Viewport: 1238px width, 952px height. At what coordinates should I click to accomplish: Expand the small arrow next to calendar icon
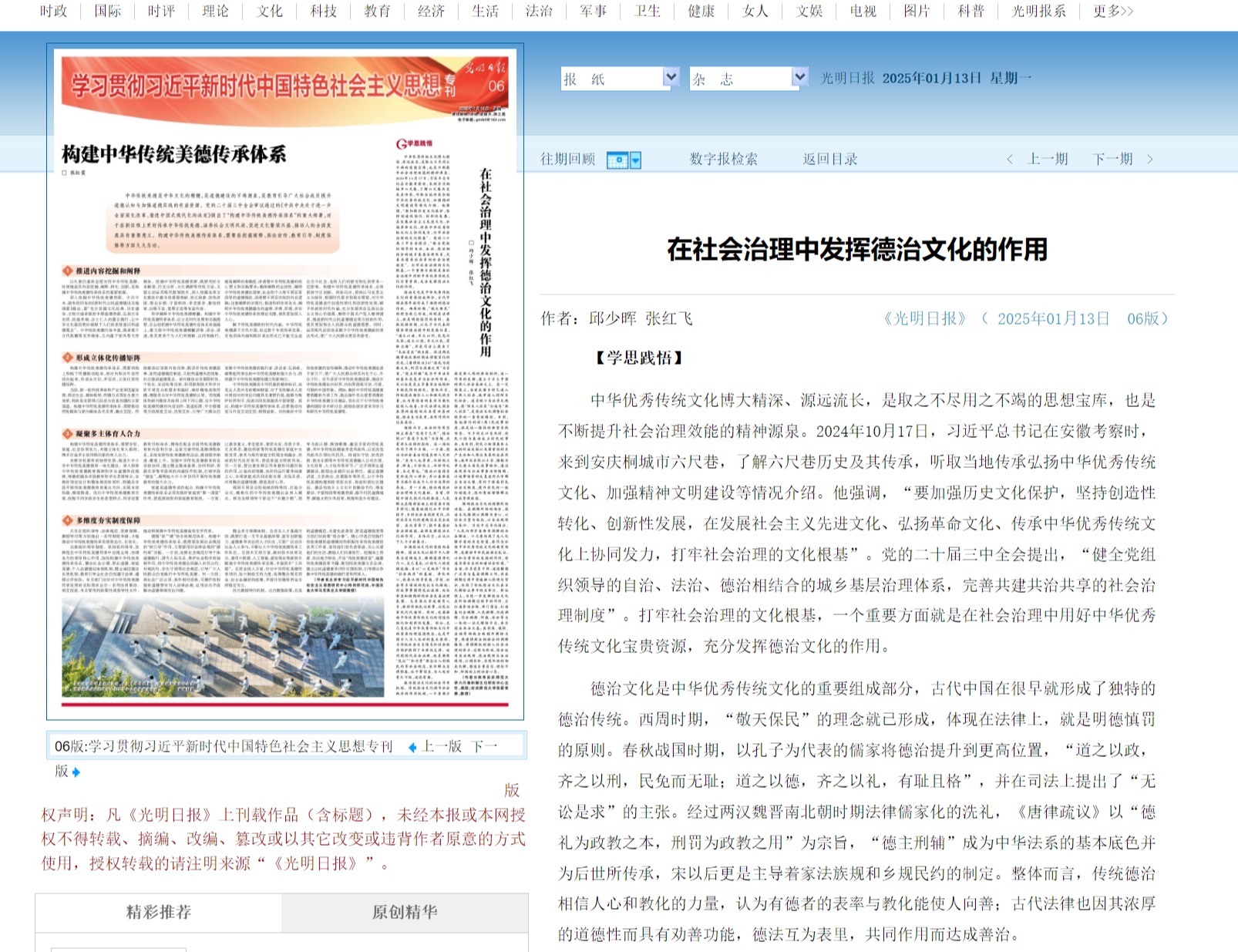636,160
